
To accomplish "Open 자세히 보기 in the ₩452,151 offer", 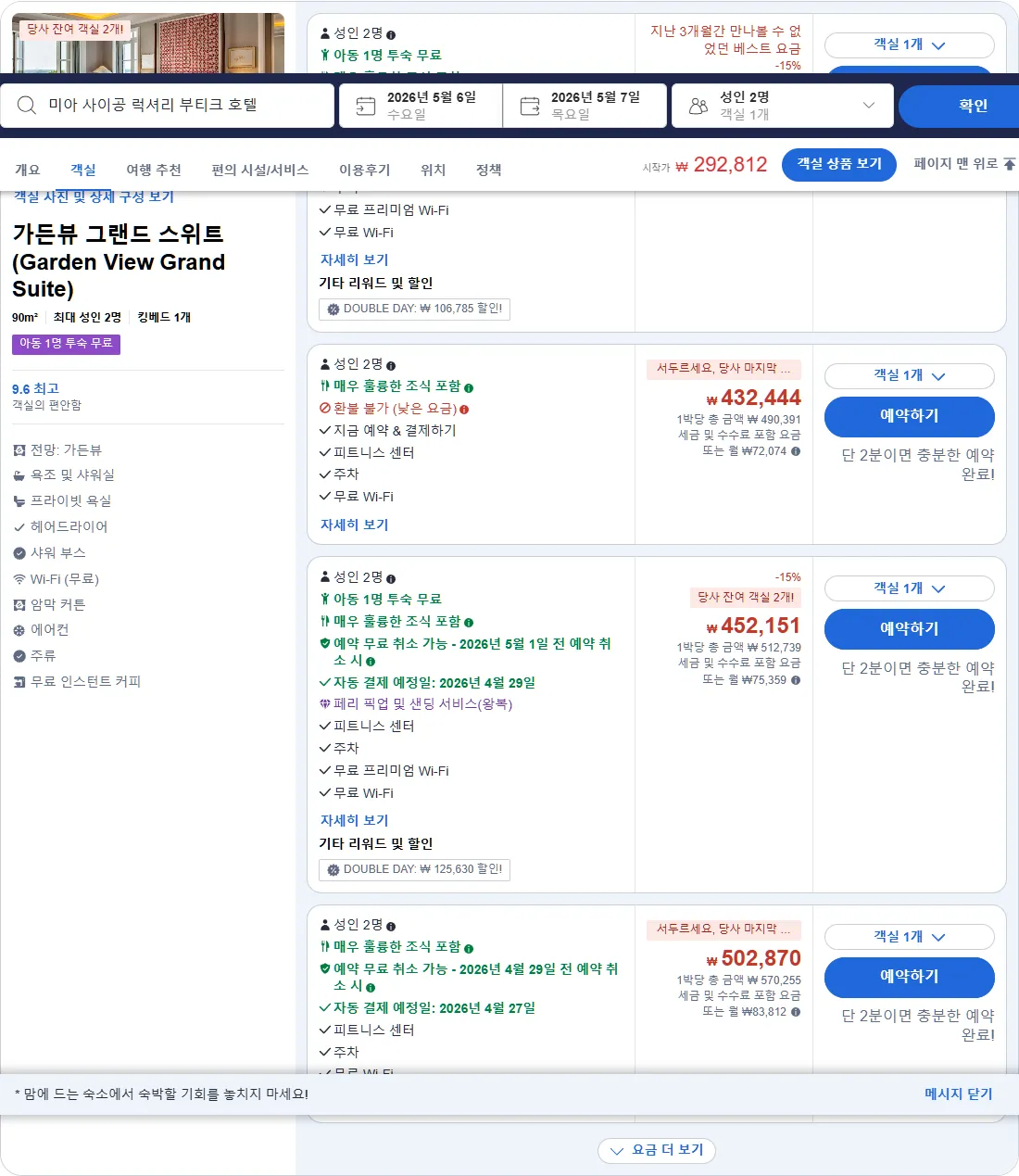I will pyautogui.click(x=355, y=821).
